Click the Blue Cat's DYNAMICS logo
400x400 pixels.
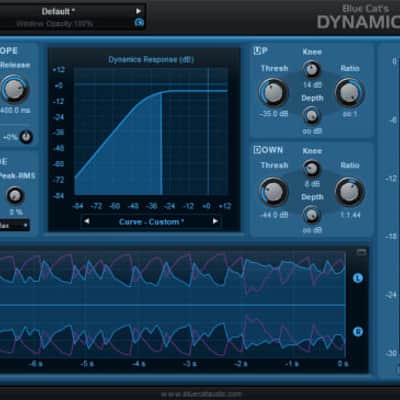point(358,17)
